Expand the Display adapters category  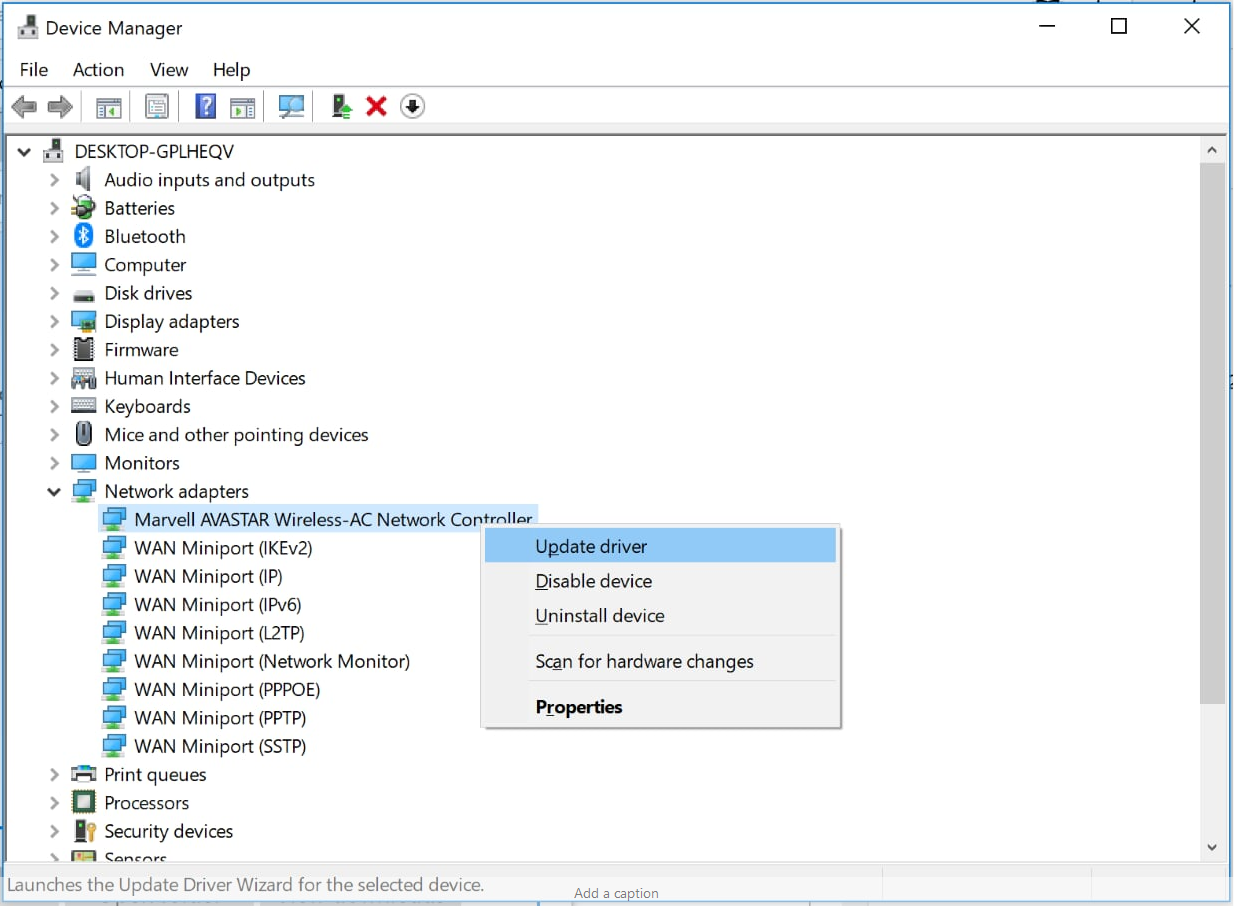(55, 321)
